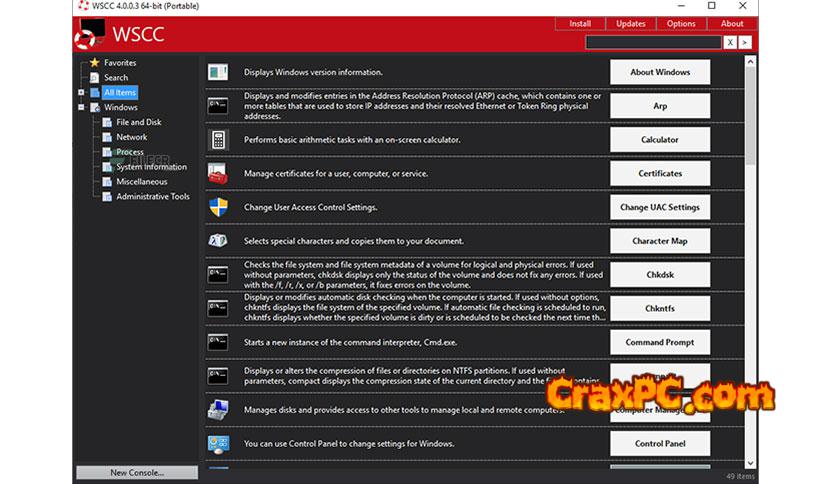The image size is (836, 484).
Task: Click the Chkntfs console icon
Action: 218,308
